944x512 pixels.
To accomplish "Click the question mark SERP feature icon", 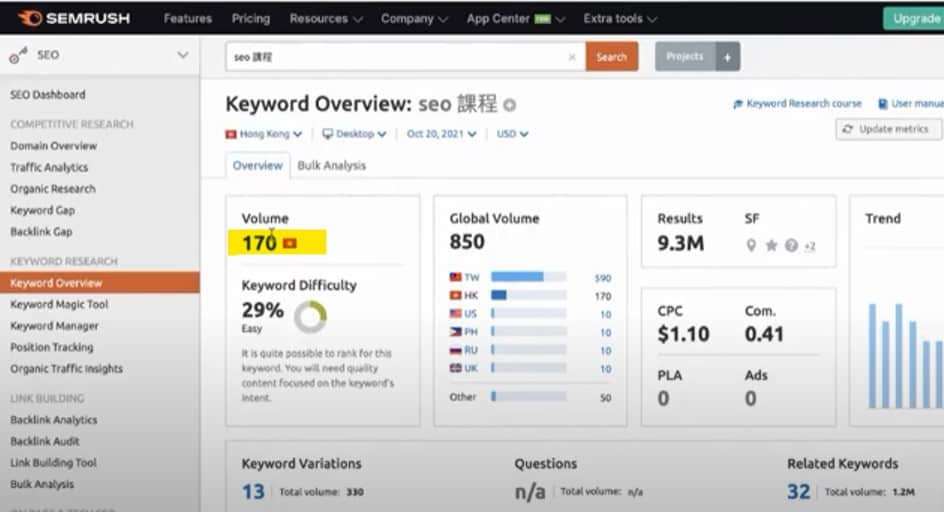I will click(791, 245).
